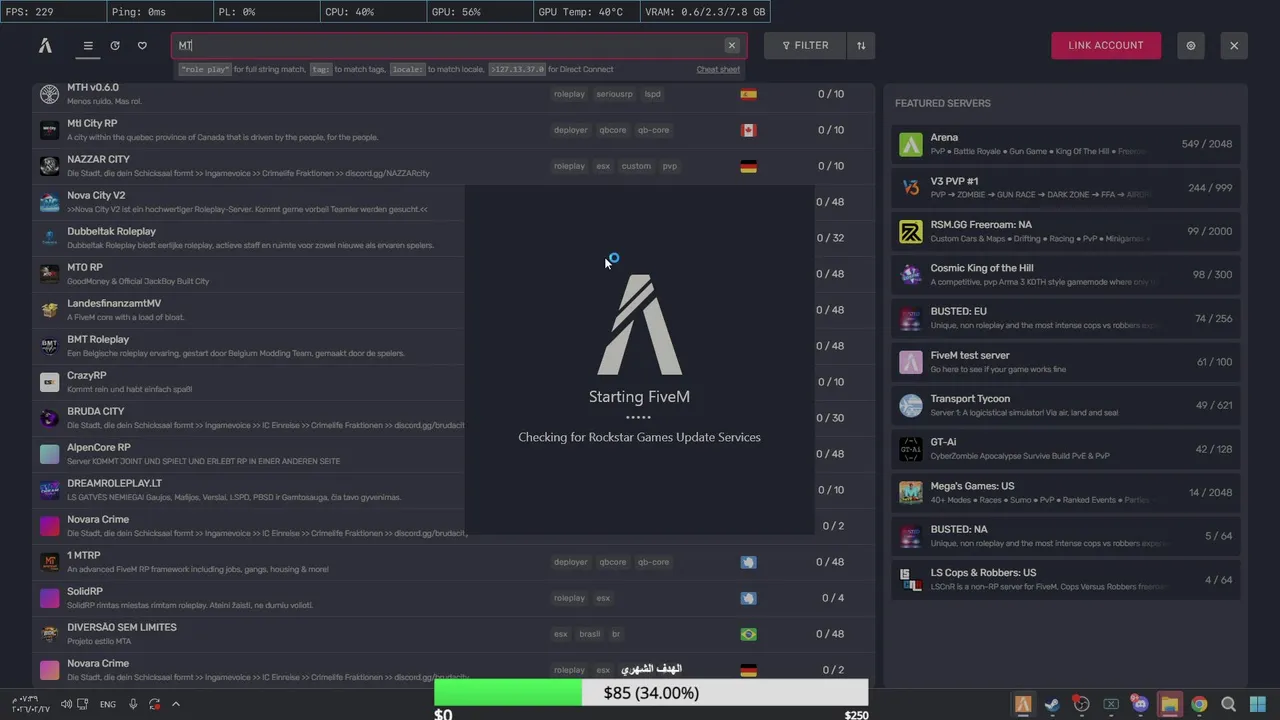The image size is (1280, 720).
Task: Open the server list tab icon
Action: point(88,46)
